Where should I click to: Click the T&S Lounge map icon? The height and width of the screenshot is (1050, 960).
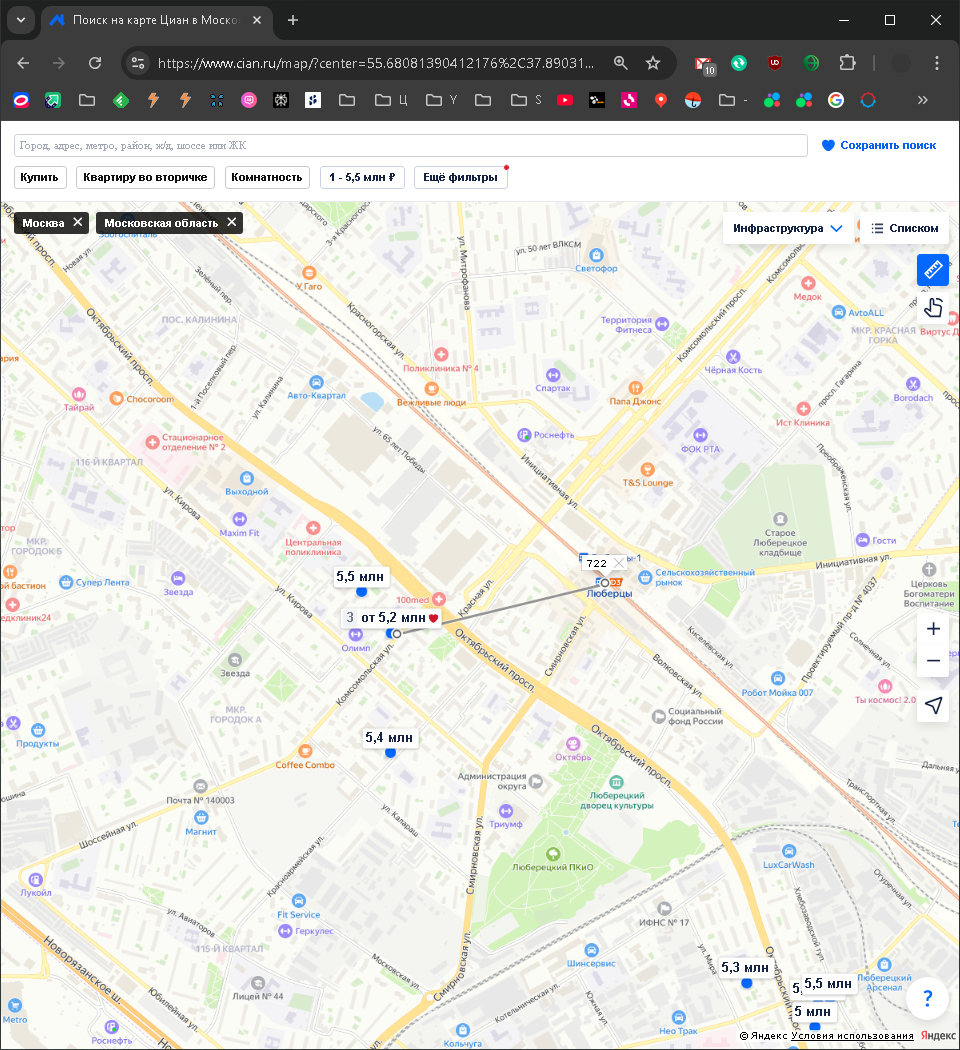coord(647,469)
